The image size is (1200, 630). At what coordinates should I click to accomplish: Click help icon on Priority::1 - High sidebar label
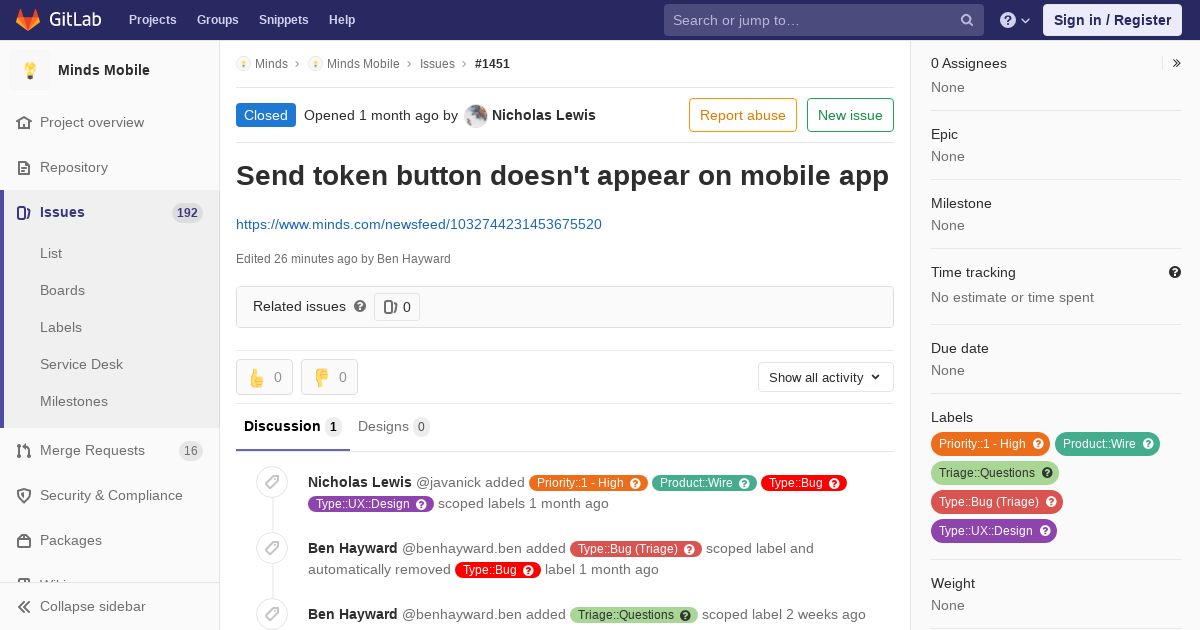pyautogui.click(x=1038, y=444)
